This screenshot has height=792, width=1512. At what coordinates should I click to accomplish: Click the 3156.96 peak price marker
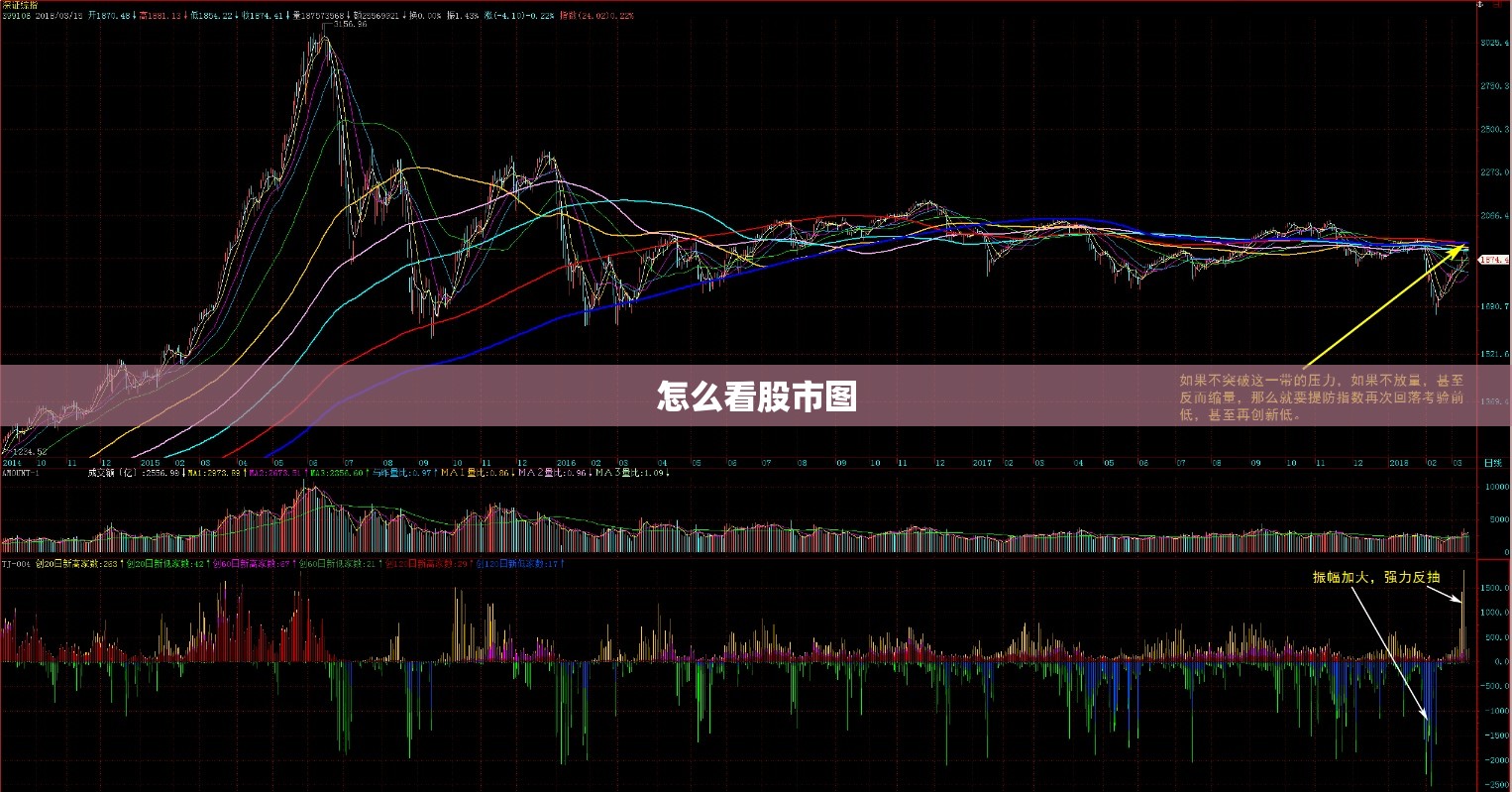coord(350,25)
